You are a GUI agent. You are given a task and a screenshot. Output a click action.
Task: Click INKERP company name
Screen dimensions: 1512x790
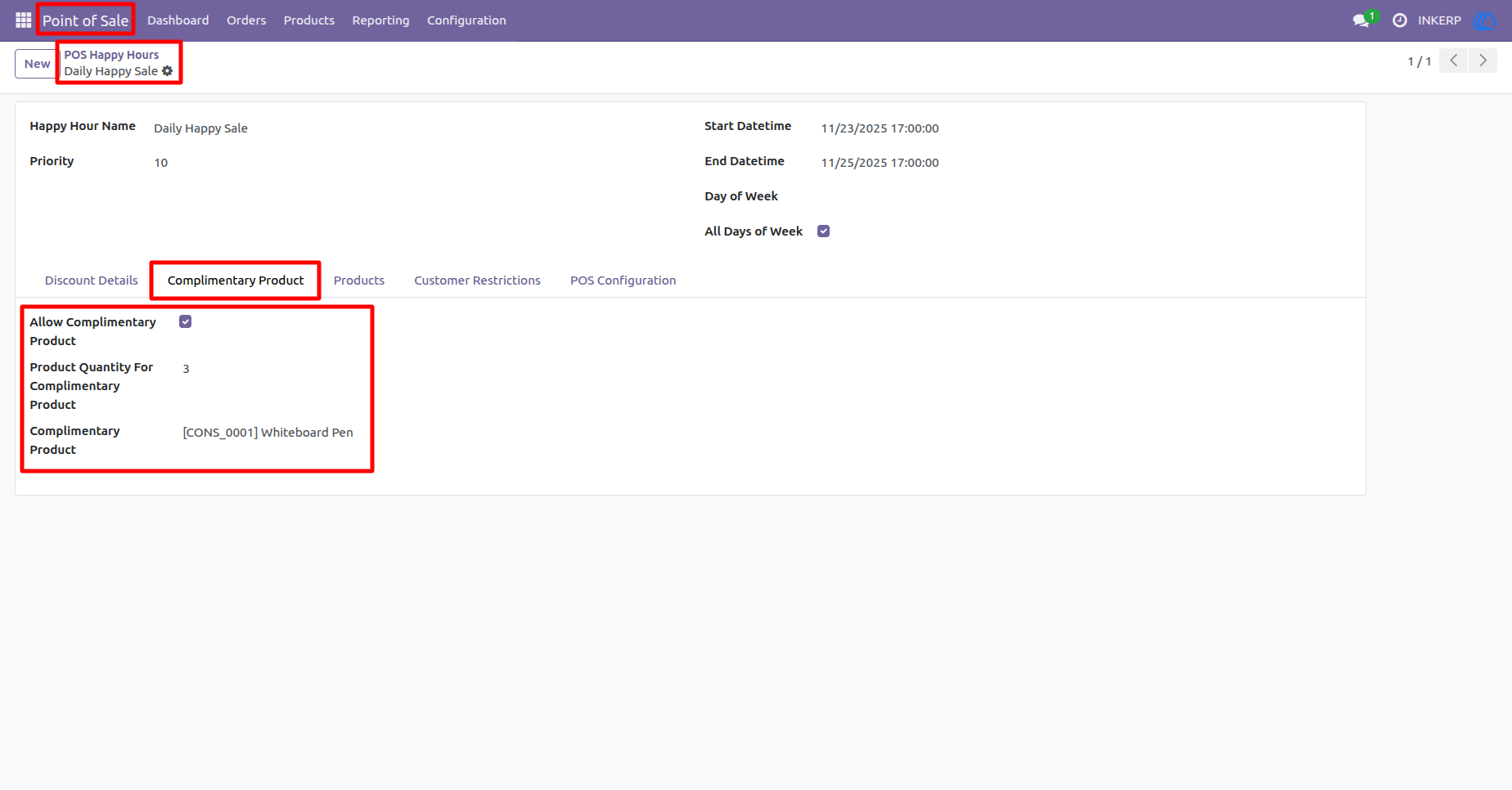coord(1439,20)
